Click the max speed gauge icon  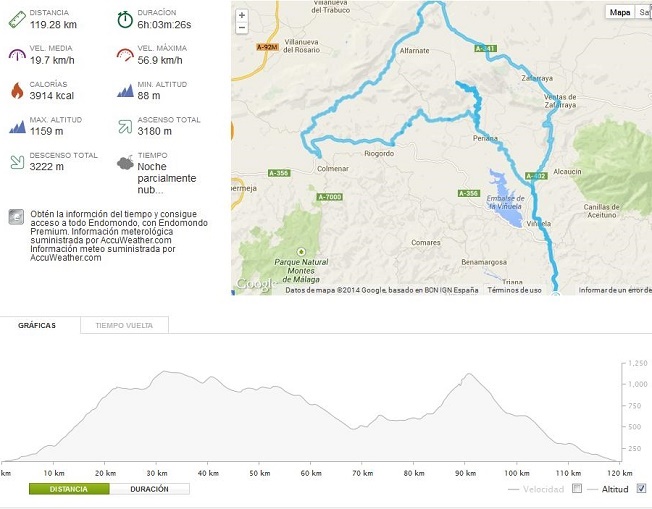[125, 54]
